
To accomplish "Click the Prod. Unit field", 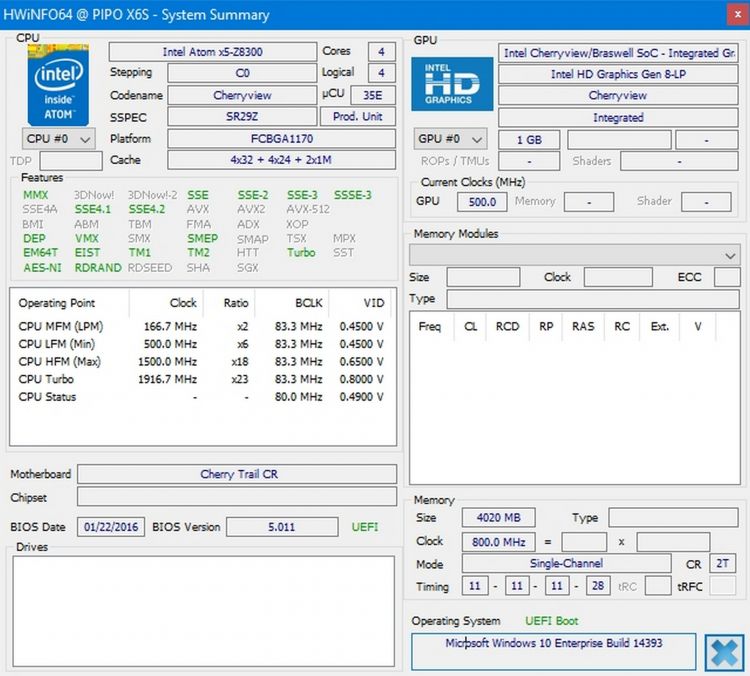I will click(x=358, y=117).
